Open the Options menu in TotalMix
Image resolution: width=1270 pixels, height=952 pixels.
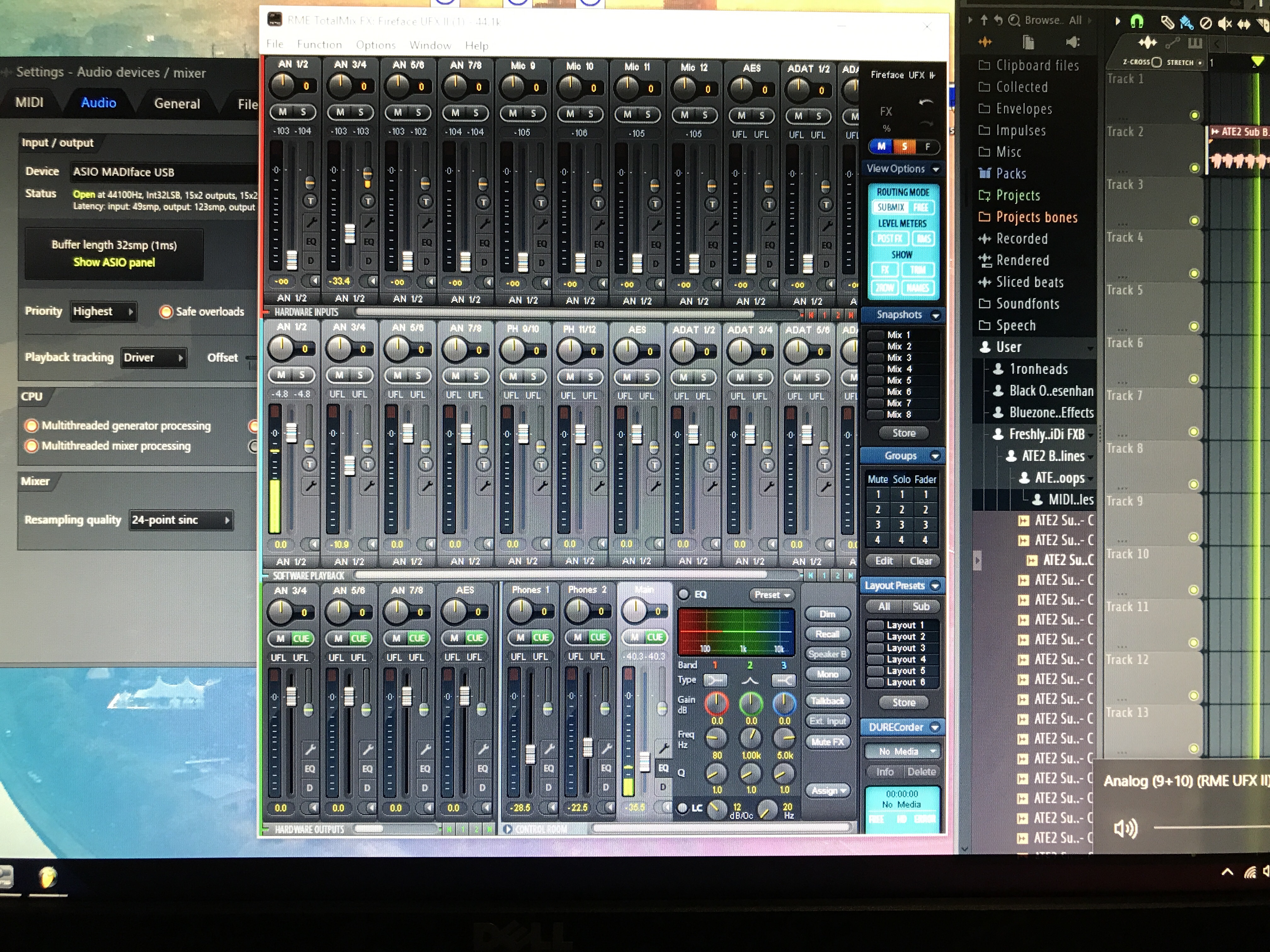[x=375, y=45]
